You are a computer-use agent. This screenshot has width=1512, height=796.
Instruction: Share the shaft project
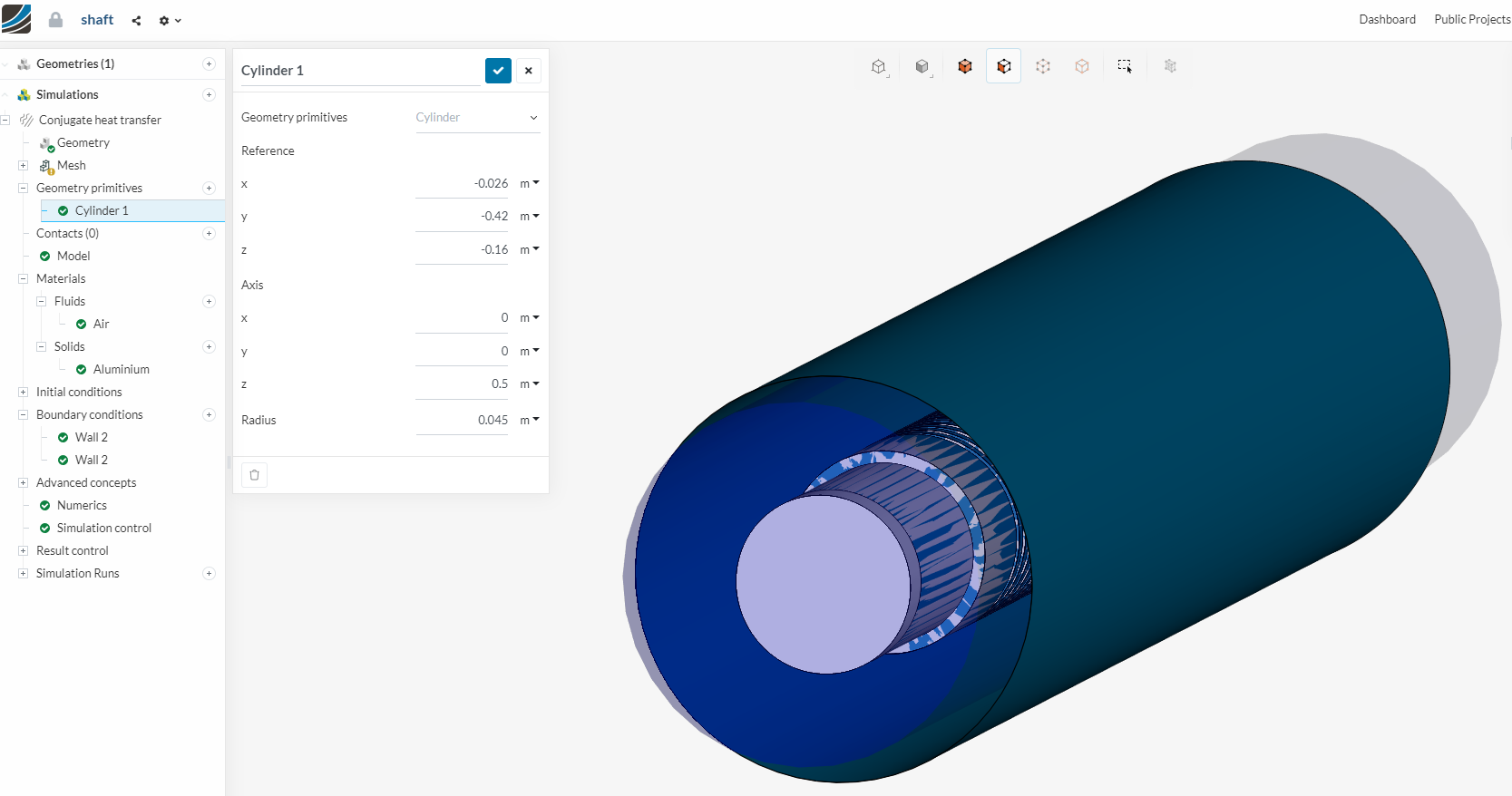[x=136, y=20]
